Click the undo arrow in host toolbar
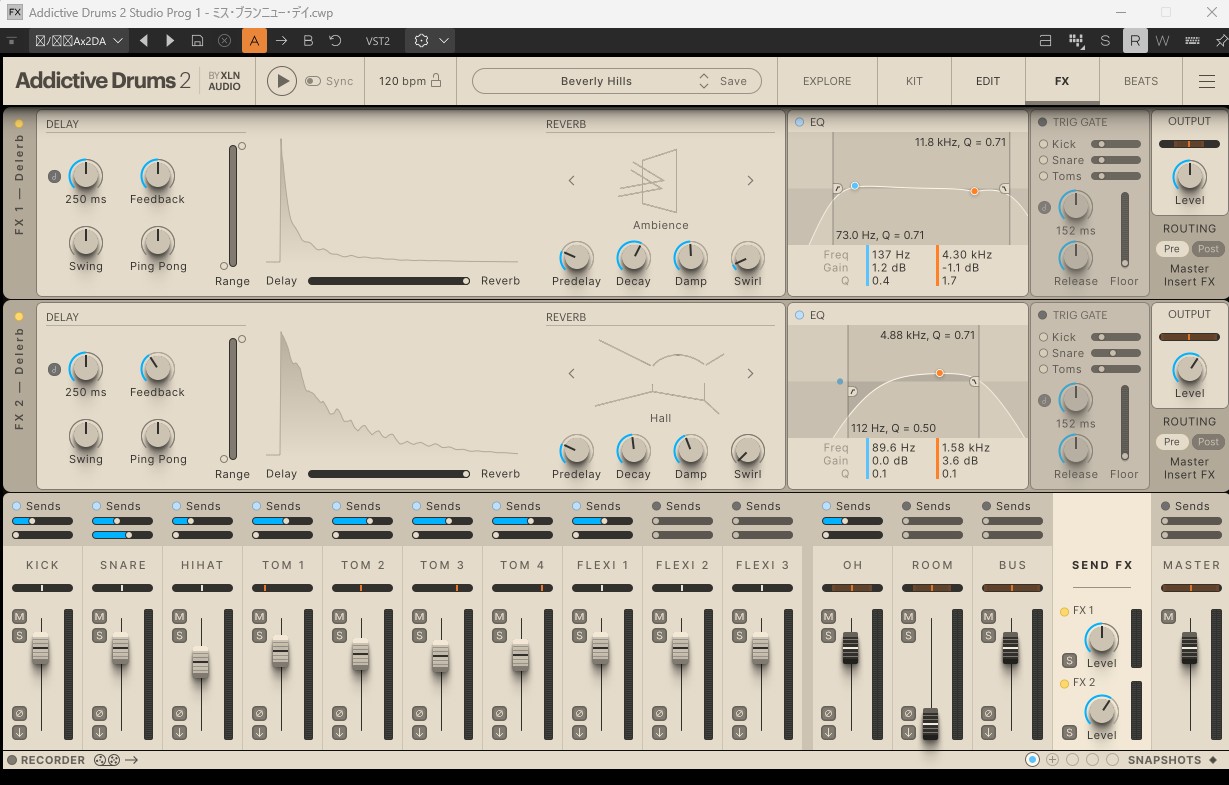Image resolution: width=1229 pixels, height=785 pixels. [x=335, y=41]
